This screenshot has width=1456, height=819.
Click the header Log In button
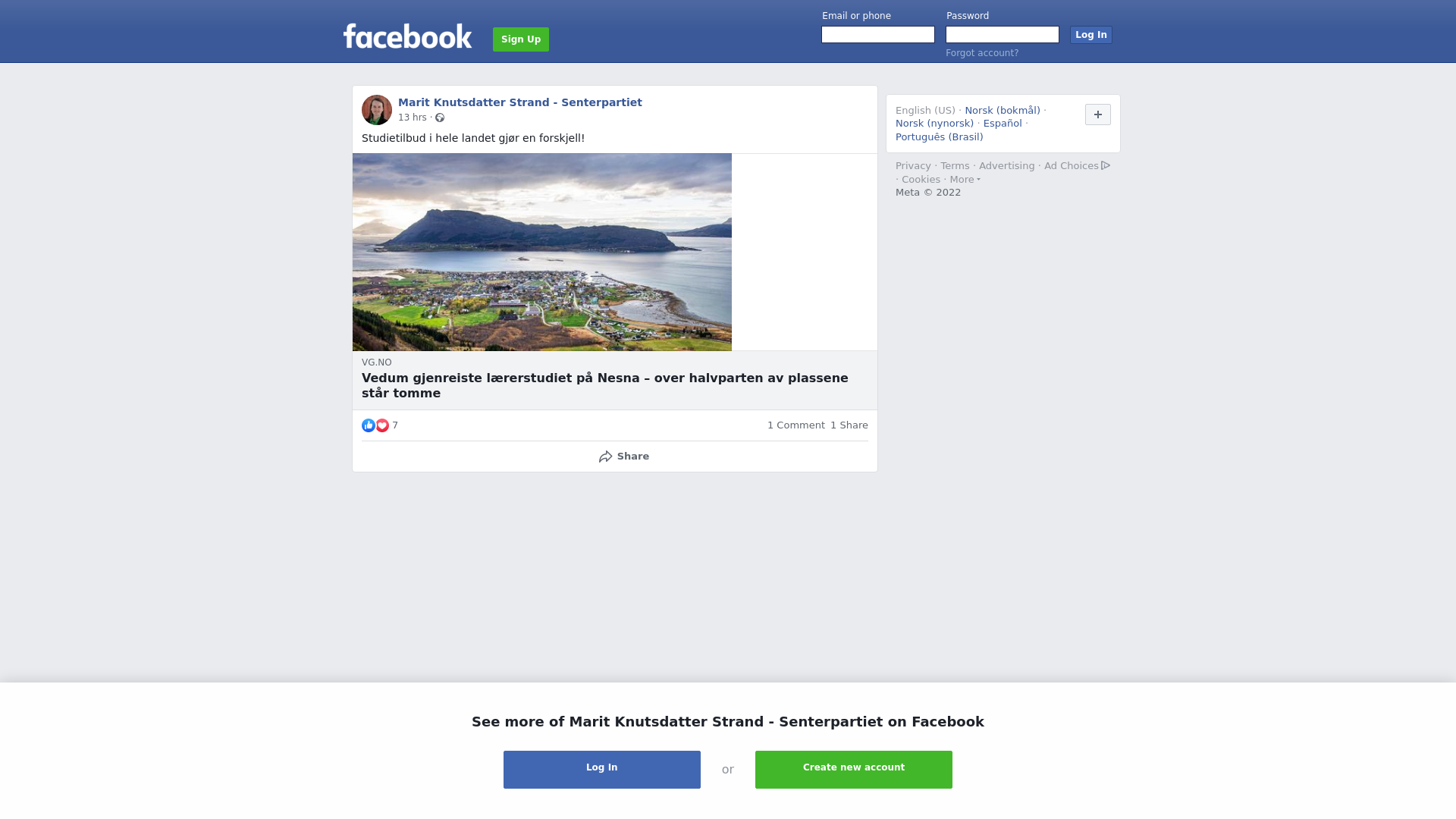[1091, 35]
